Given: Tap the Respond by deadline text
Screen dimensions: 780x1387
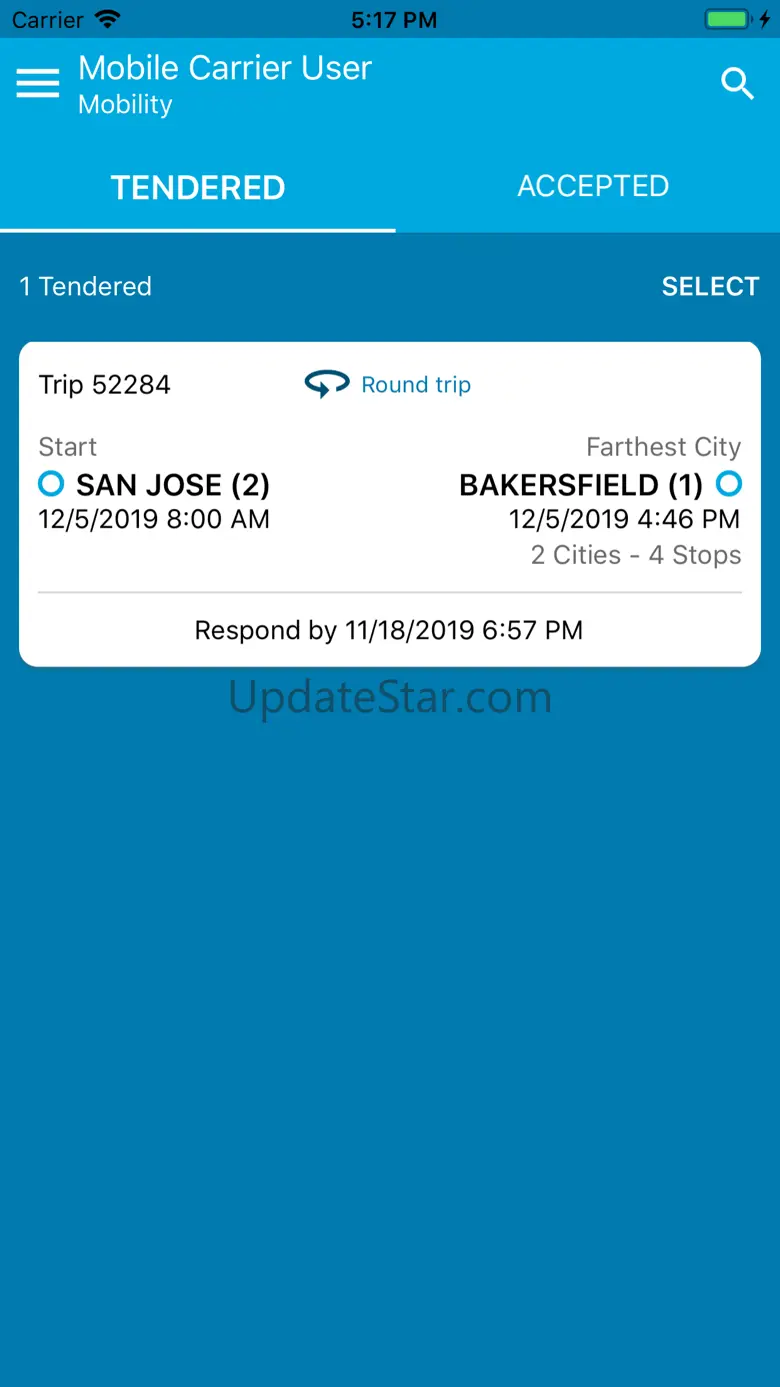Looking at the screenshot, I should 389,630.
